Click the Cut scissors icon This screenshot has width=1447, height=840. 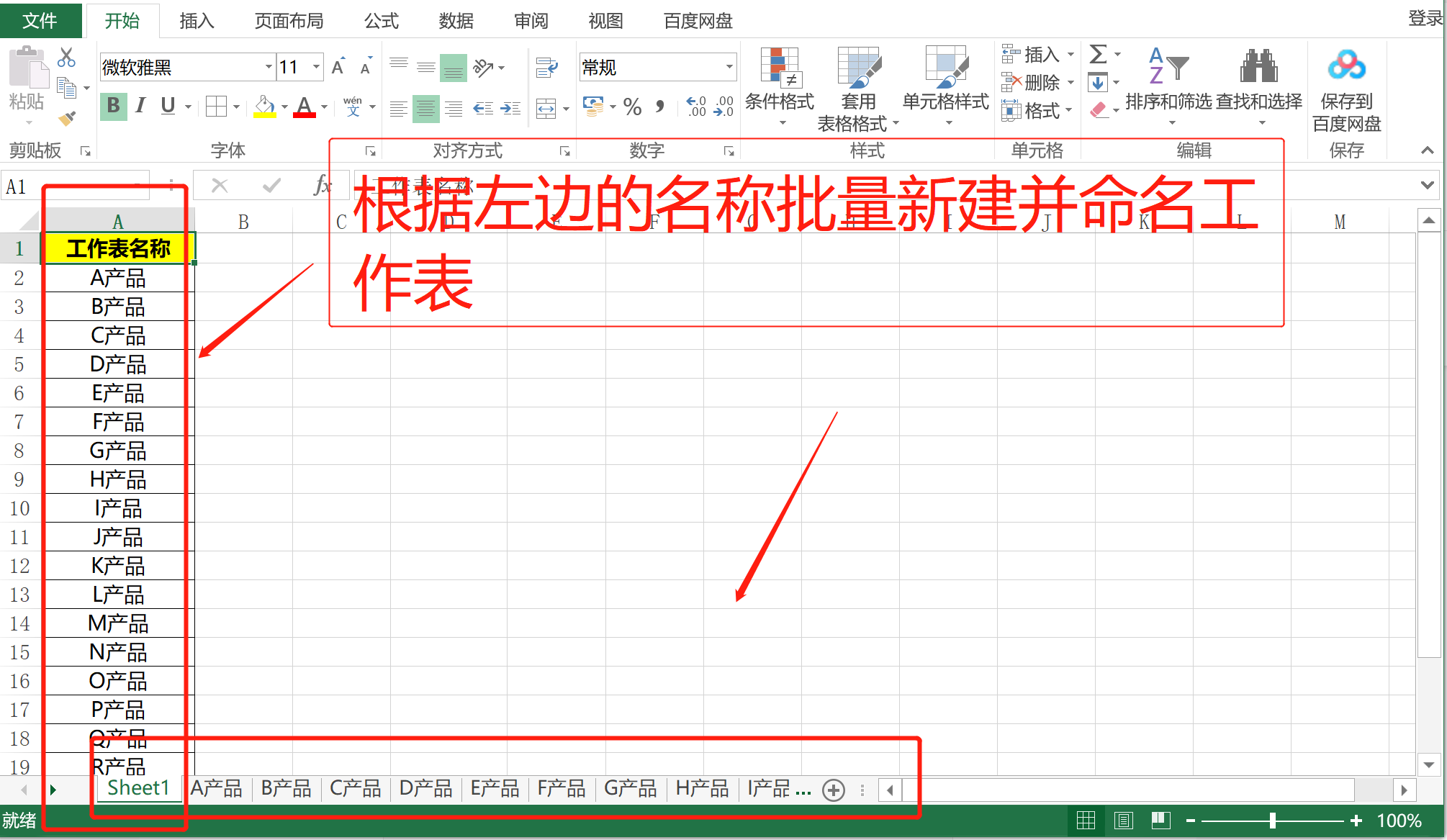pos(67,57)
